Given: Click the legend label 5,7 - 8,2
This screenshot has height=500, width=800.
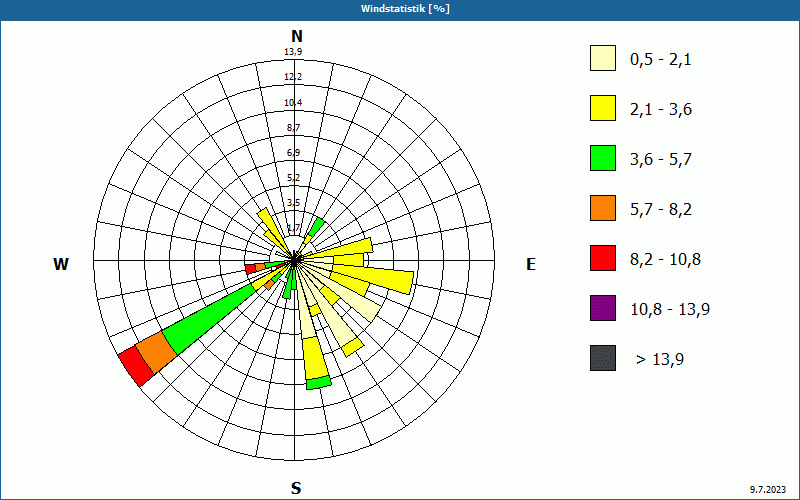Looking at the screenshot, I should [661, 210].
